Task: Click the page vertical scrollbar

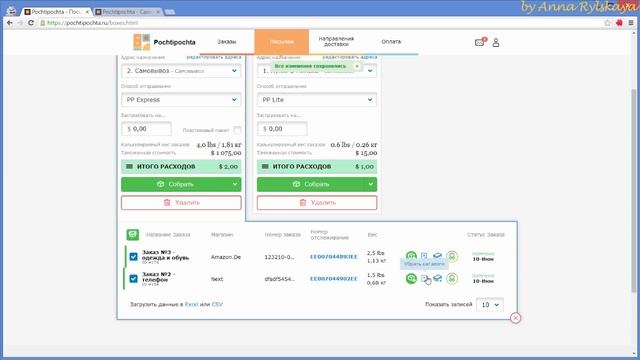Action: click(633, 190)
